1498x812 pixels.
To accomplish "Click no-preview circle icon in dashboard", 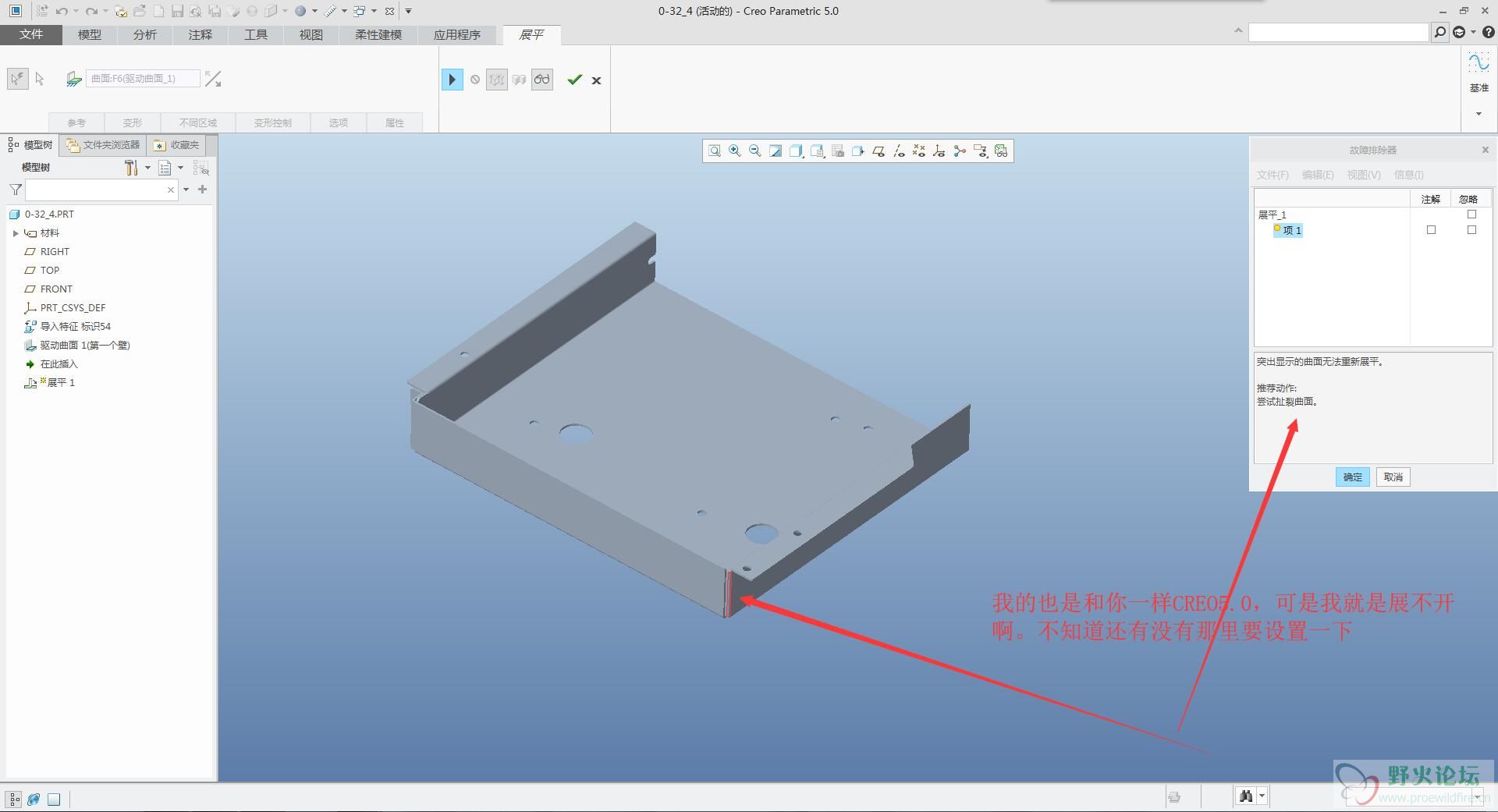I will 474,80.
